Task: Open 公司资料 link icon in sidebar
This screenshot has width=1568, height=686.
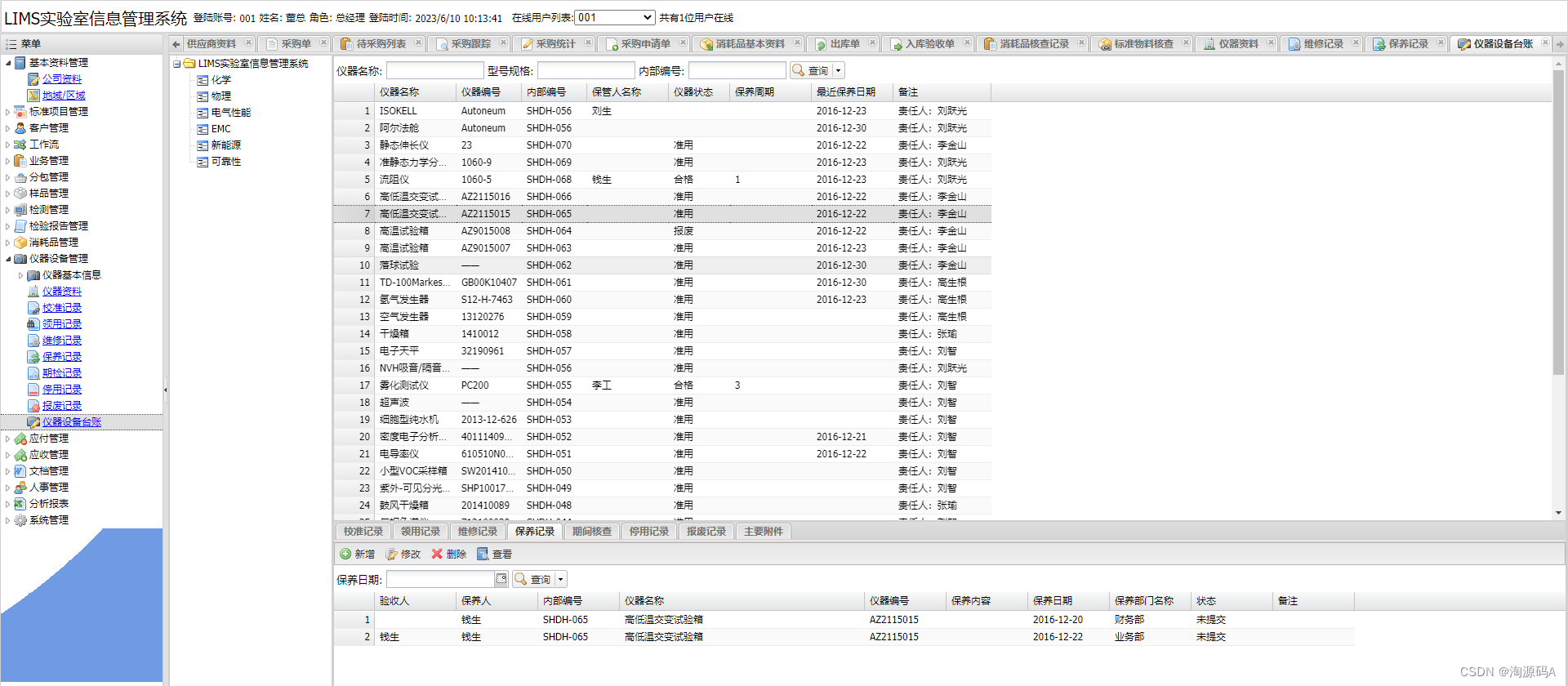Action: 33,79
